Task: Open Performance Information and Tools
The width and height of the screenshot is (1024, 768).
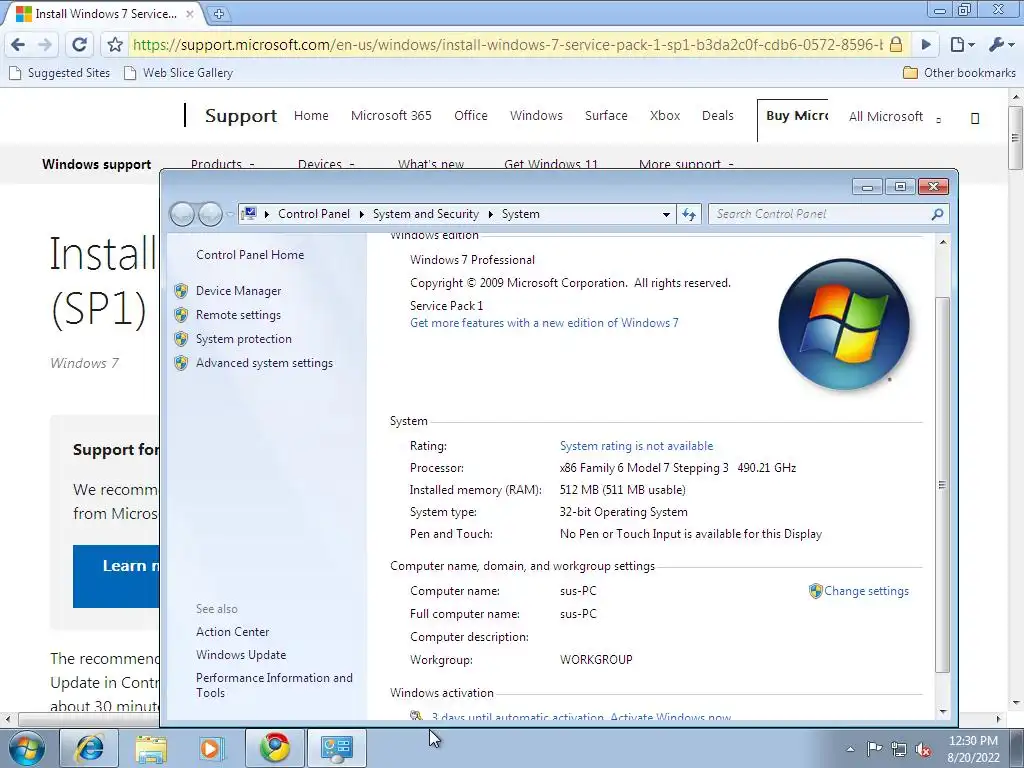Action: click(x=274, y=685)
